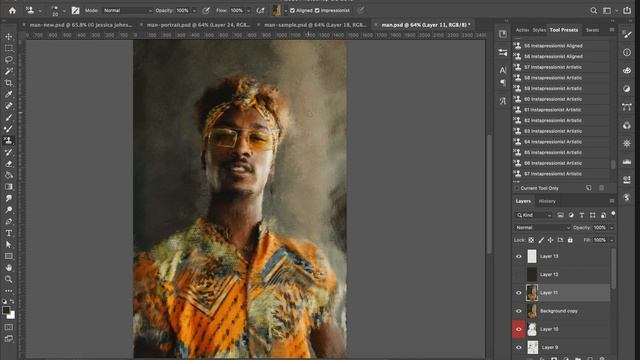Open the Character panel icon
The height and width of the screenshot is (360, 640).
(503, 70)
